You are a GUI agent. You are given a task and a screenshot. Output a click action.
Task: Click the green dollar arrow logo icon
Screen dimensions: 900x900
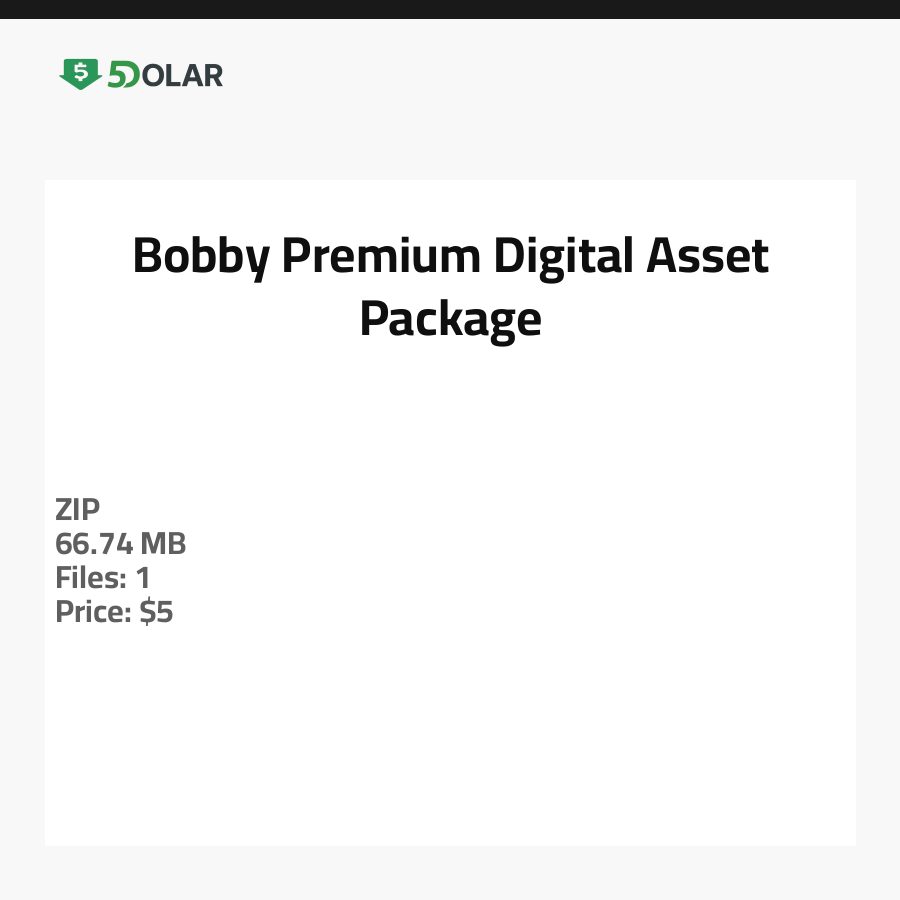point(80,74)
